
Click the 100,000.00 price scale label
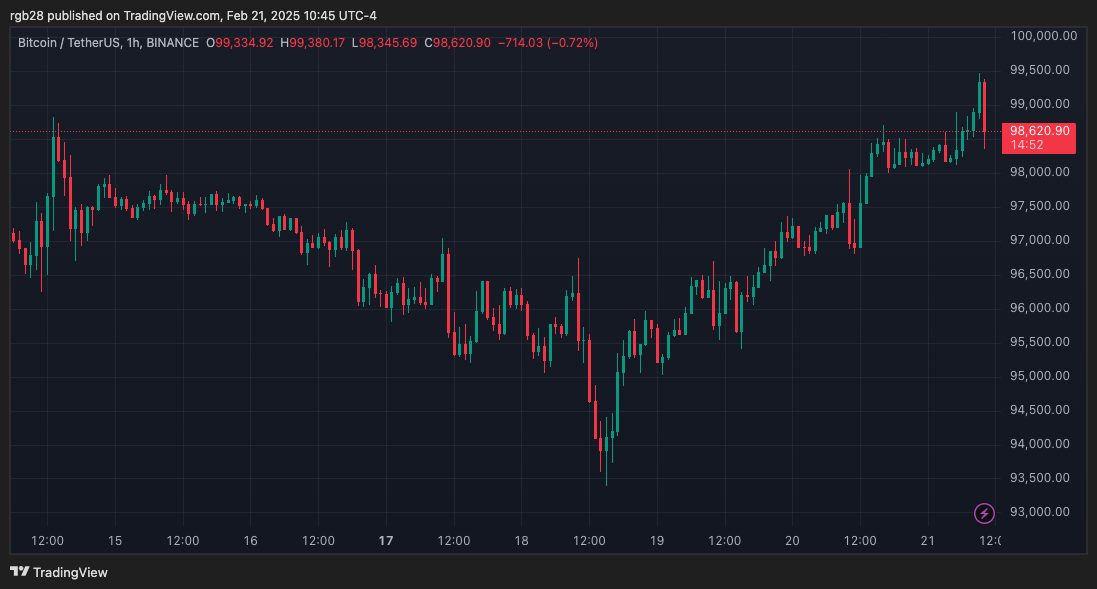(x=1043, y=35)
